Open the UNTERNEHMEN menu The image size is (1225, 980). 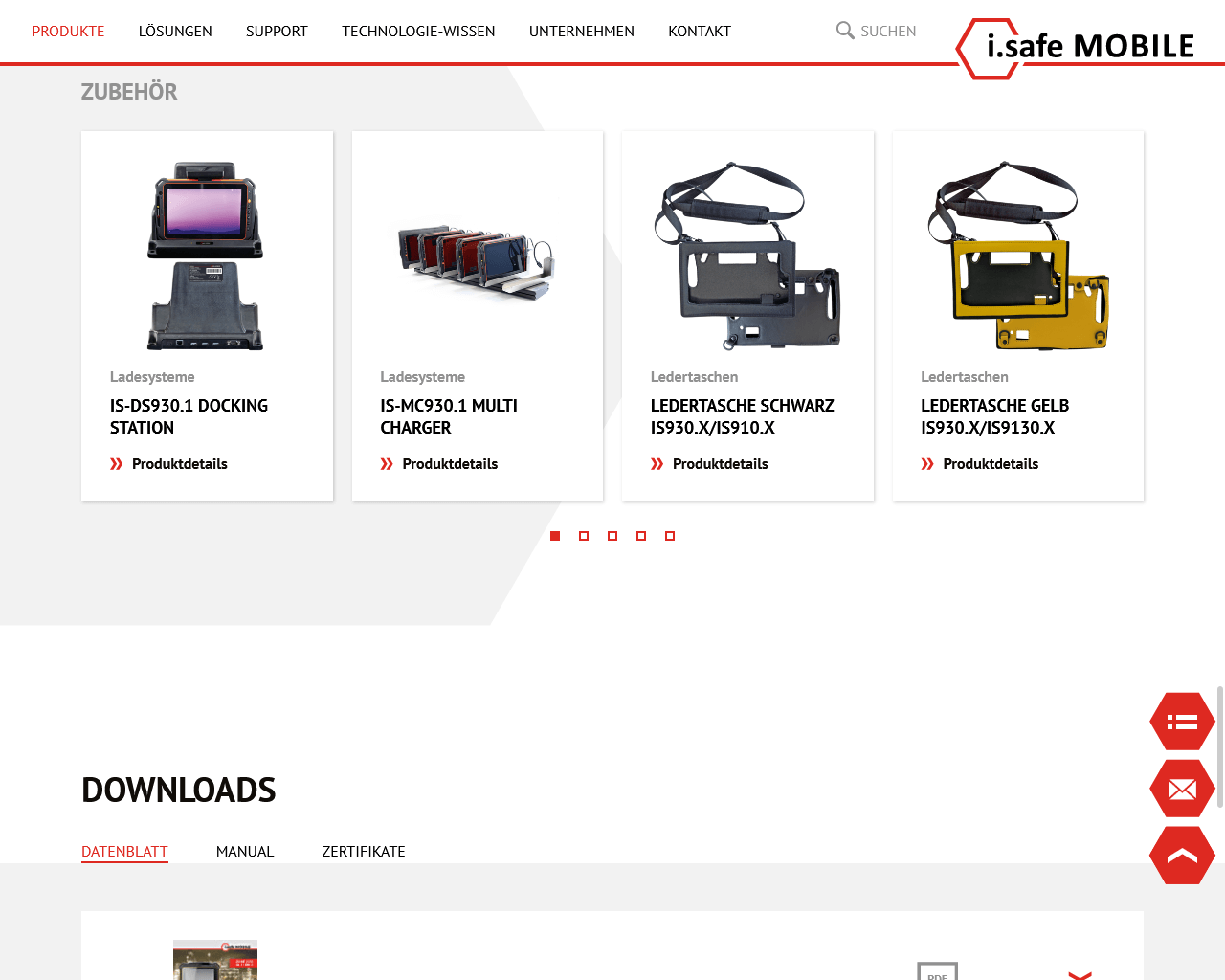pyautogui.click(x=582, y=32)
